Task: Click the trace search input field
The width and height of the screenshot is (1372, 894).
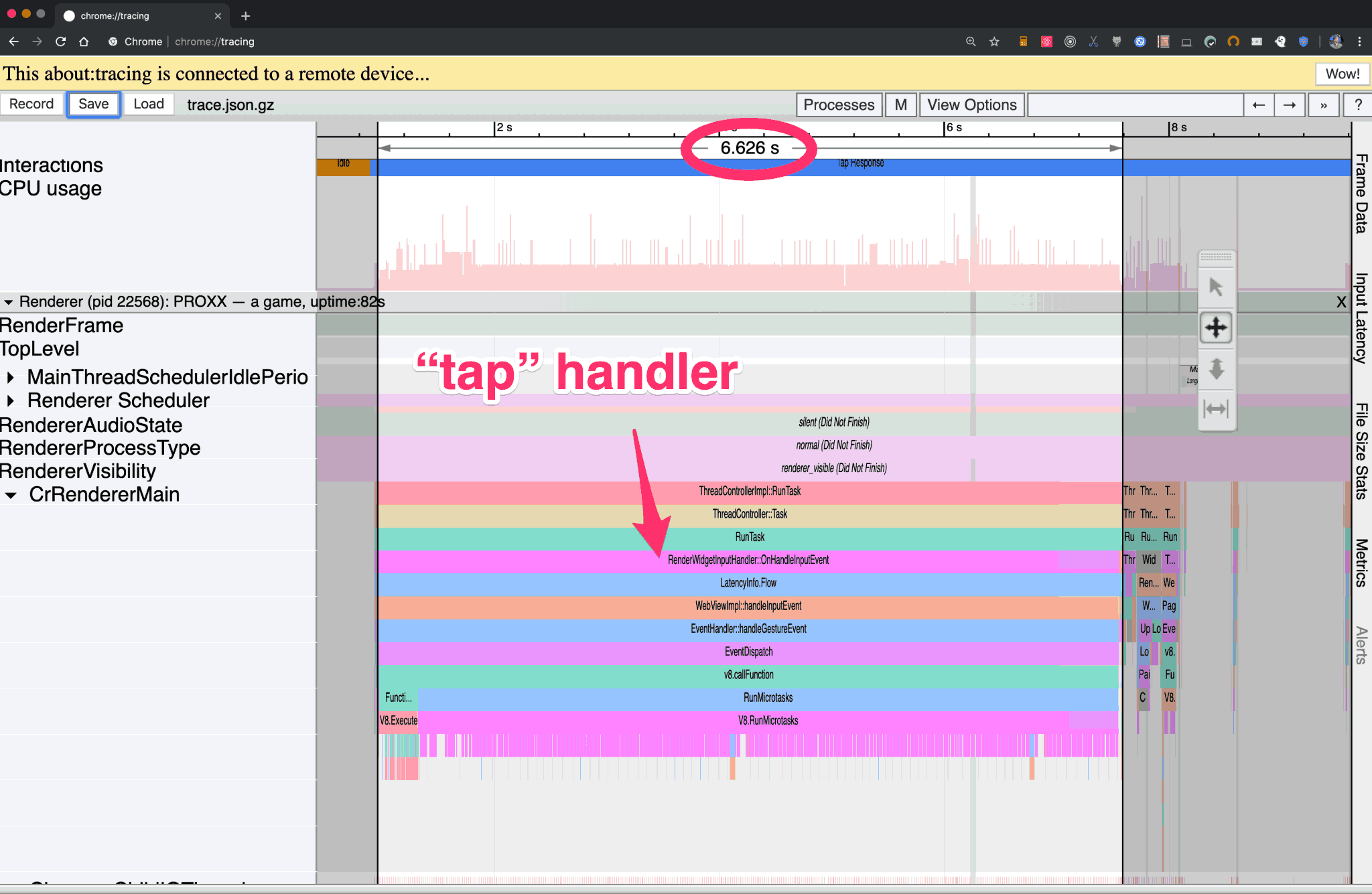Action: point(1135,105)
